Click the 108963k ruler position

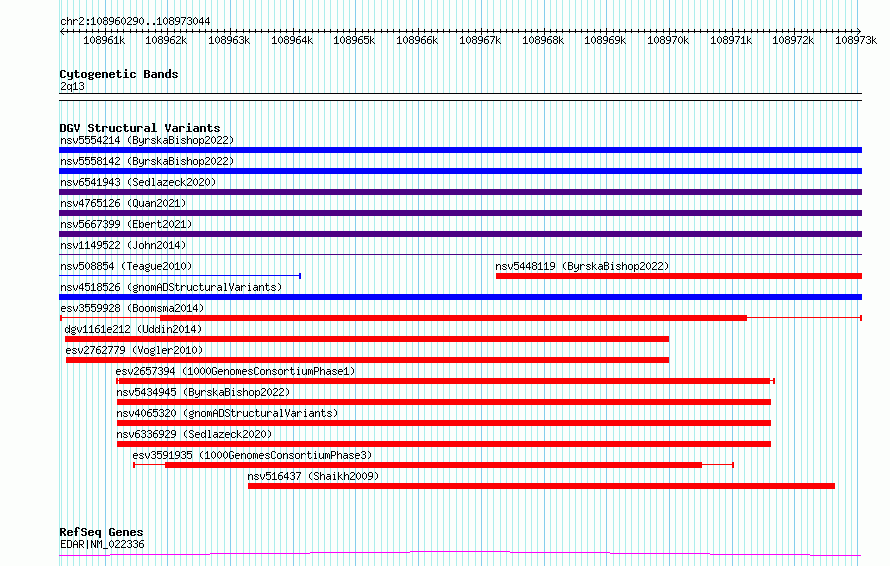point(229,40)
